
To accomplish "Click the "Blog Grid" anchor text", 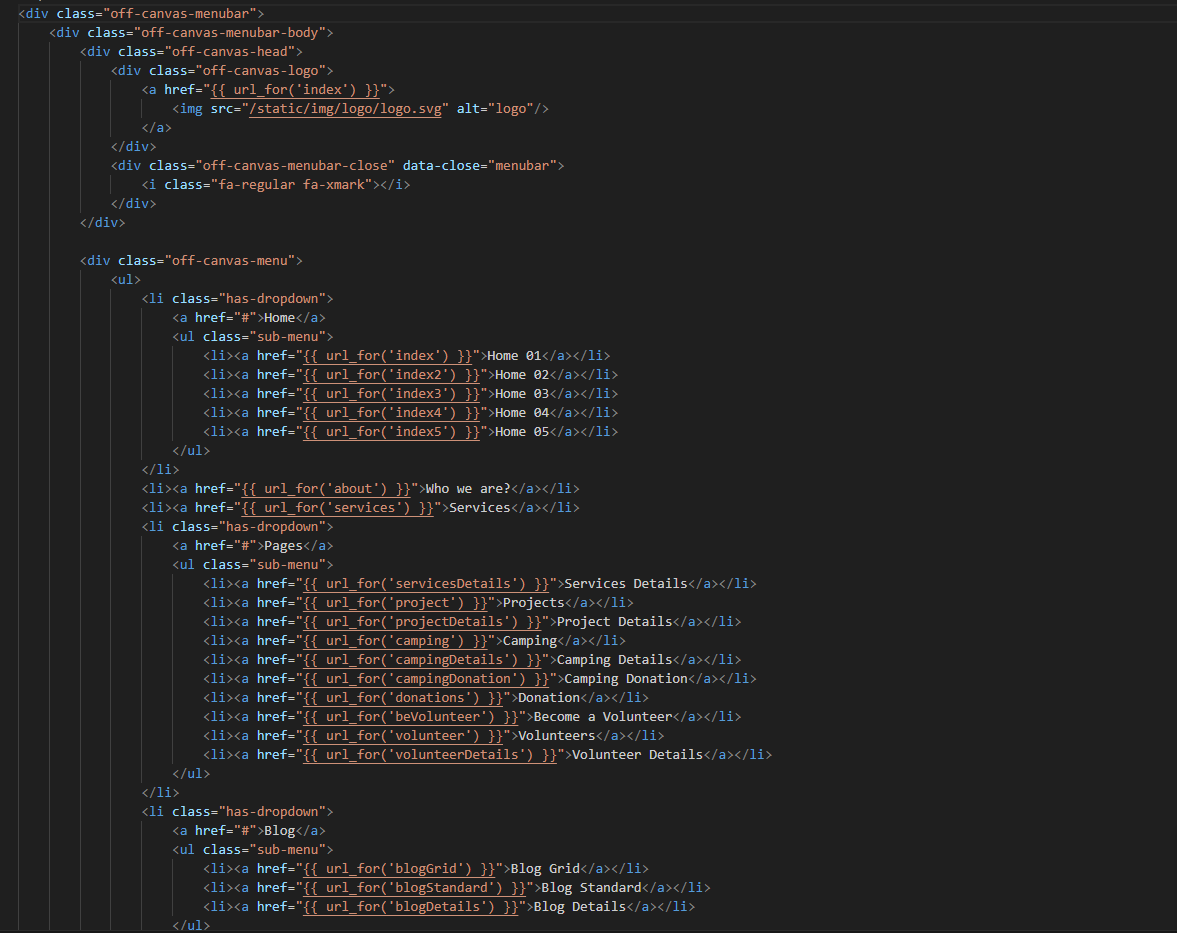I will [x=545, y=869].
